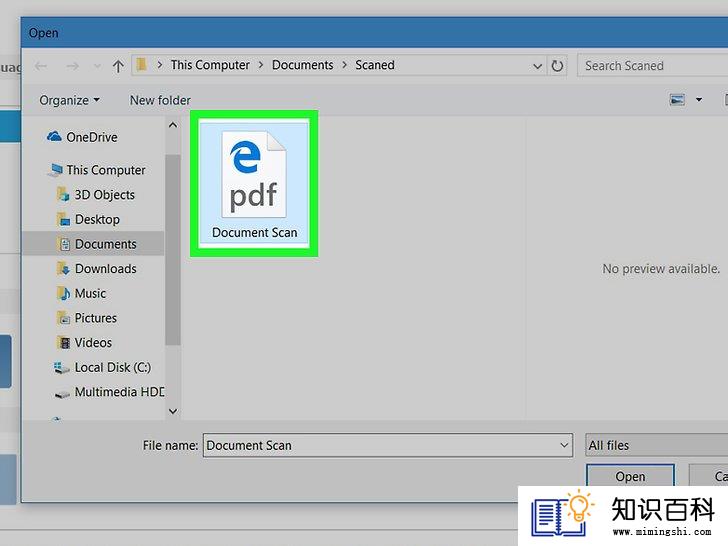Select OneDrive in navigation pane
Viewport: 728px width, 546px height.
(92, 137)
